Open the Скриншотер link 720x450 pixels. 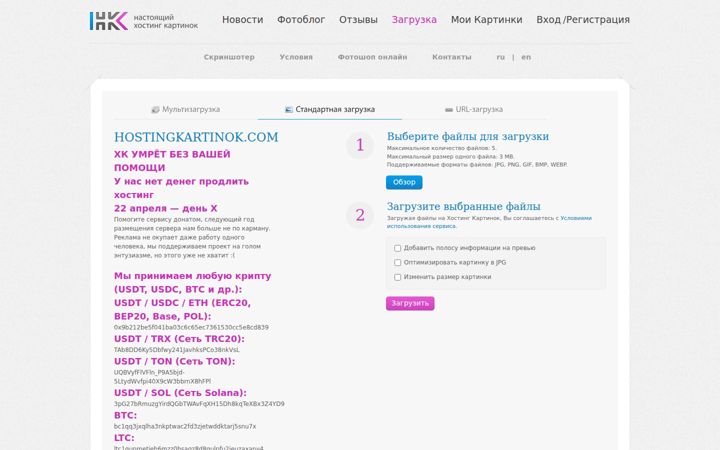pyautogui.click(x=229, y=57)
